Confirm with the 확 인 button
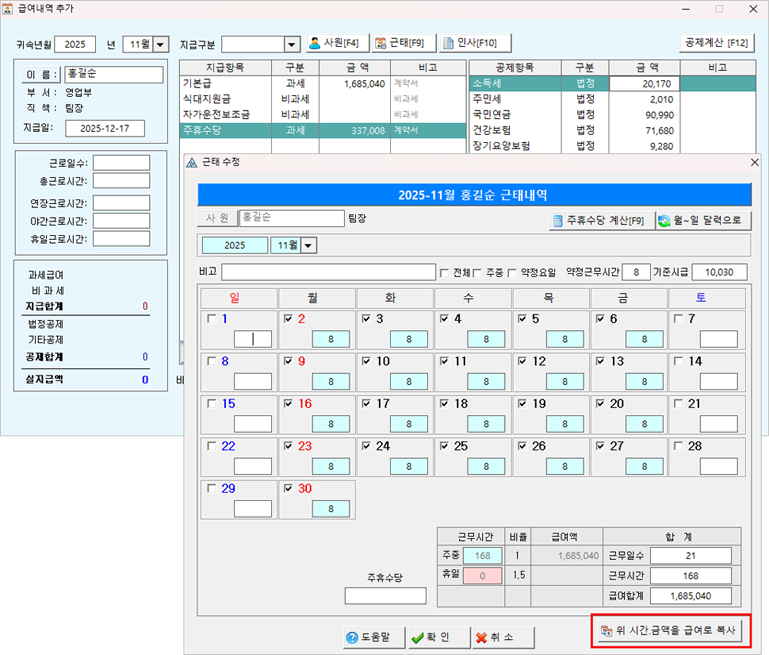Image resolution: width=769 pixels, height=655 pixels. point(438,637)
